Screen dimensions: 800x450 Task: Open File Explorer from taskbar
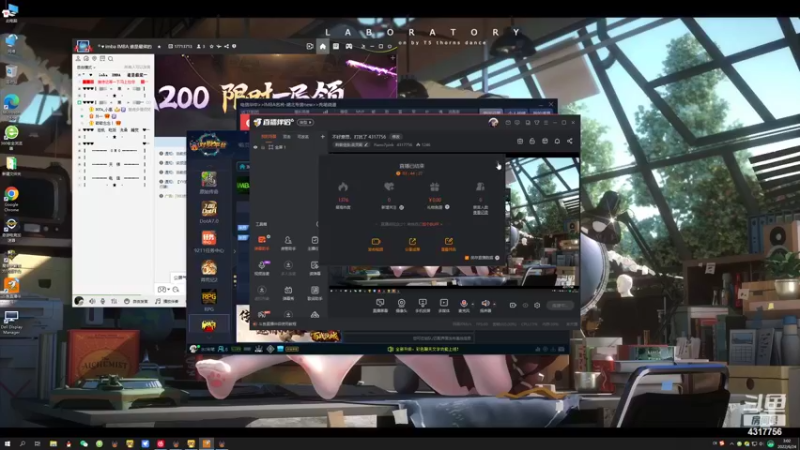(53, 444)
